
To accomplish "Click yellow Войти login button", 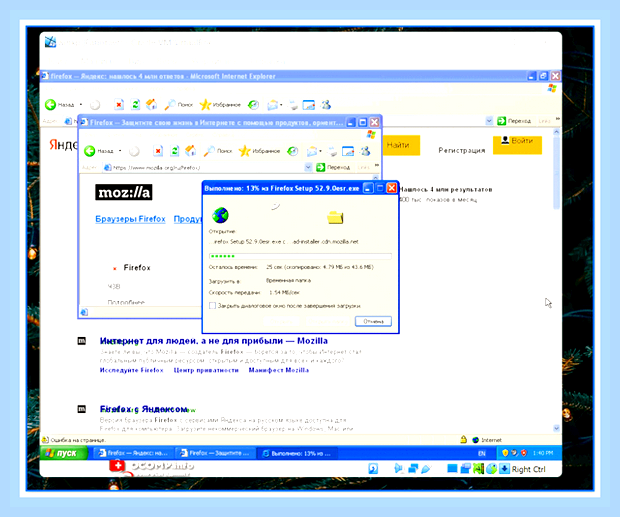I will [517, 145].
